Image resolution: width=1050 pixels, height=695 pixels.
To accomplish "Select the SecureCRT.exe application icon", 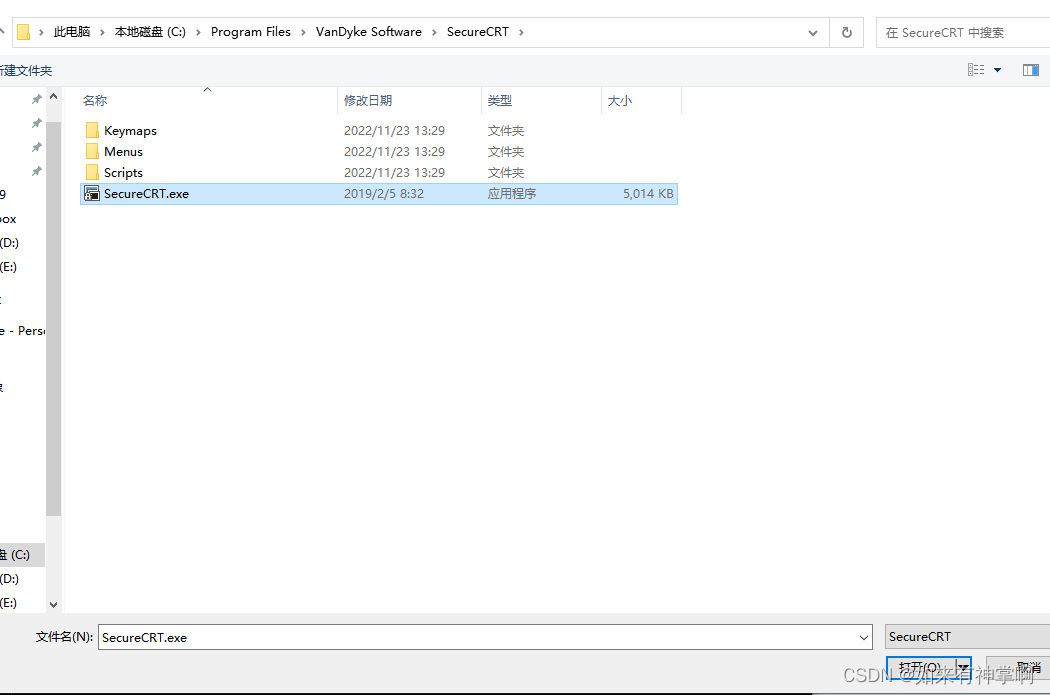I will [92, 193].
